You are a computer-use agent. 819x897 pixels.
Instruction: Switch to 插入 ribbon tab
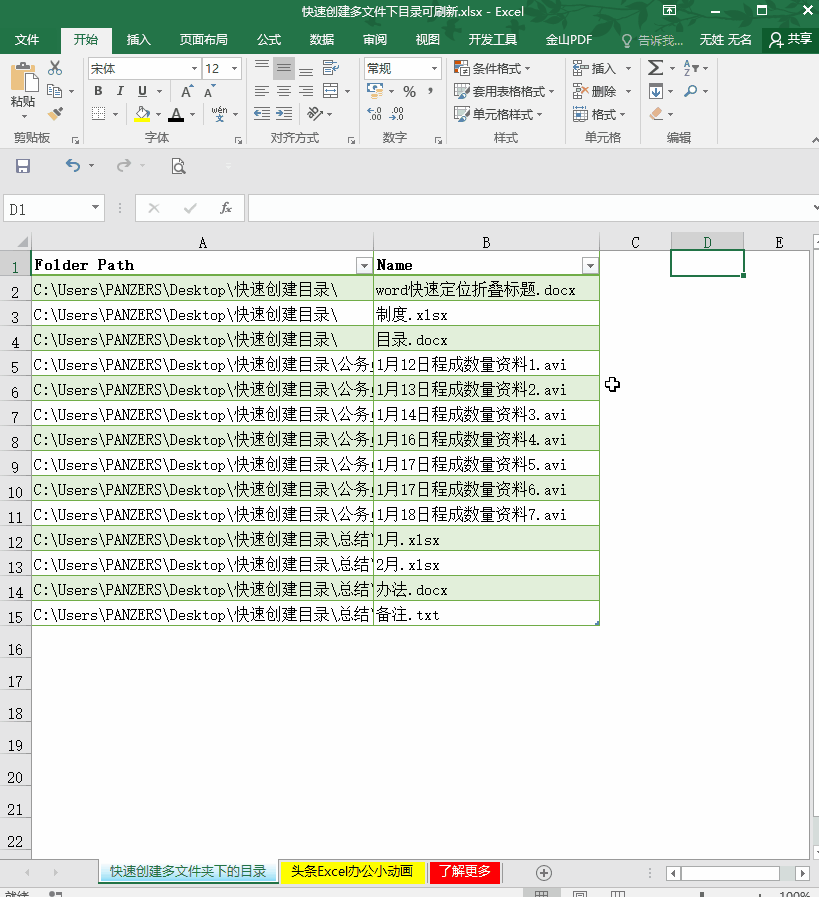click(138, 39)
